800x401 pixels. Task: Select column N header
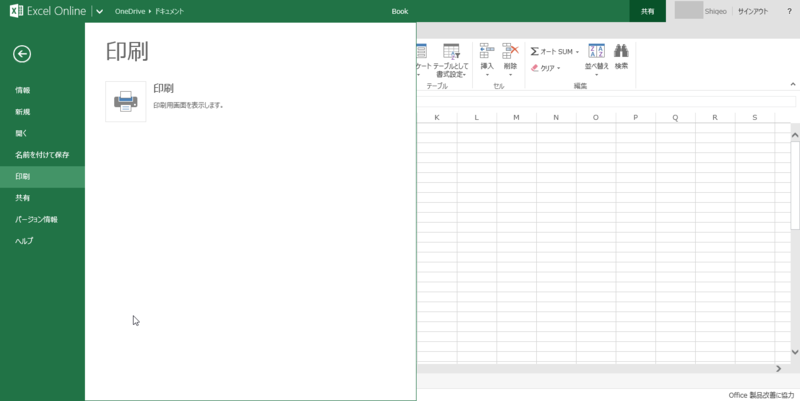[x=556, y=117]
